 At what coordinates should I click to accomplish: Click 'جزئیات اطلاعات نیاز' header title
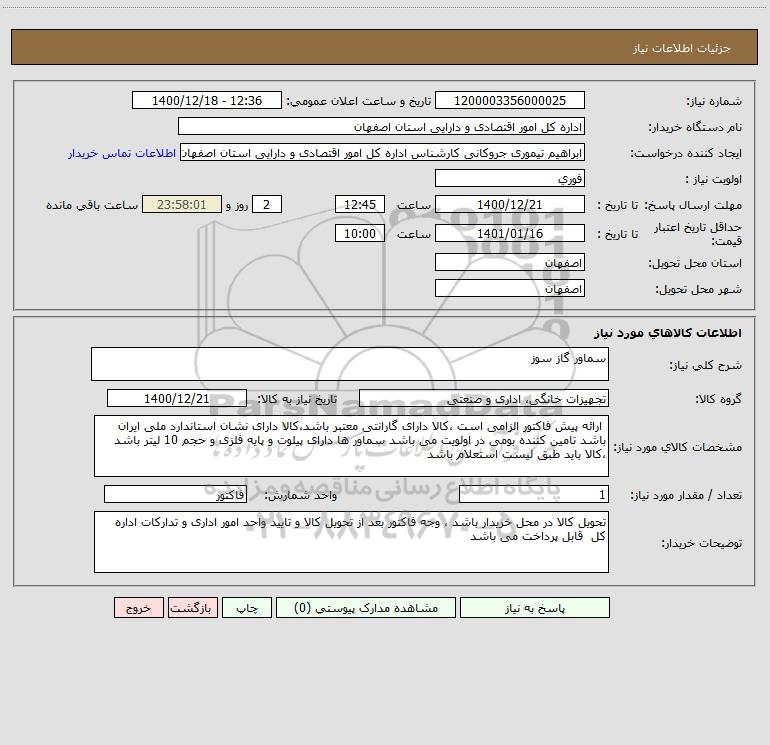(682, 48)
